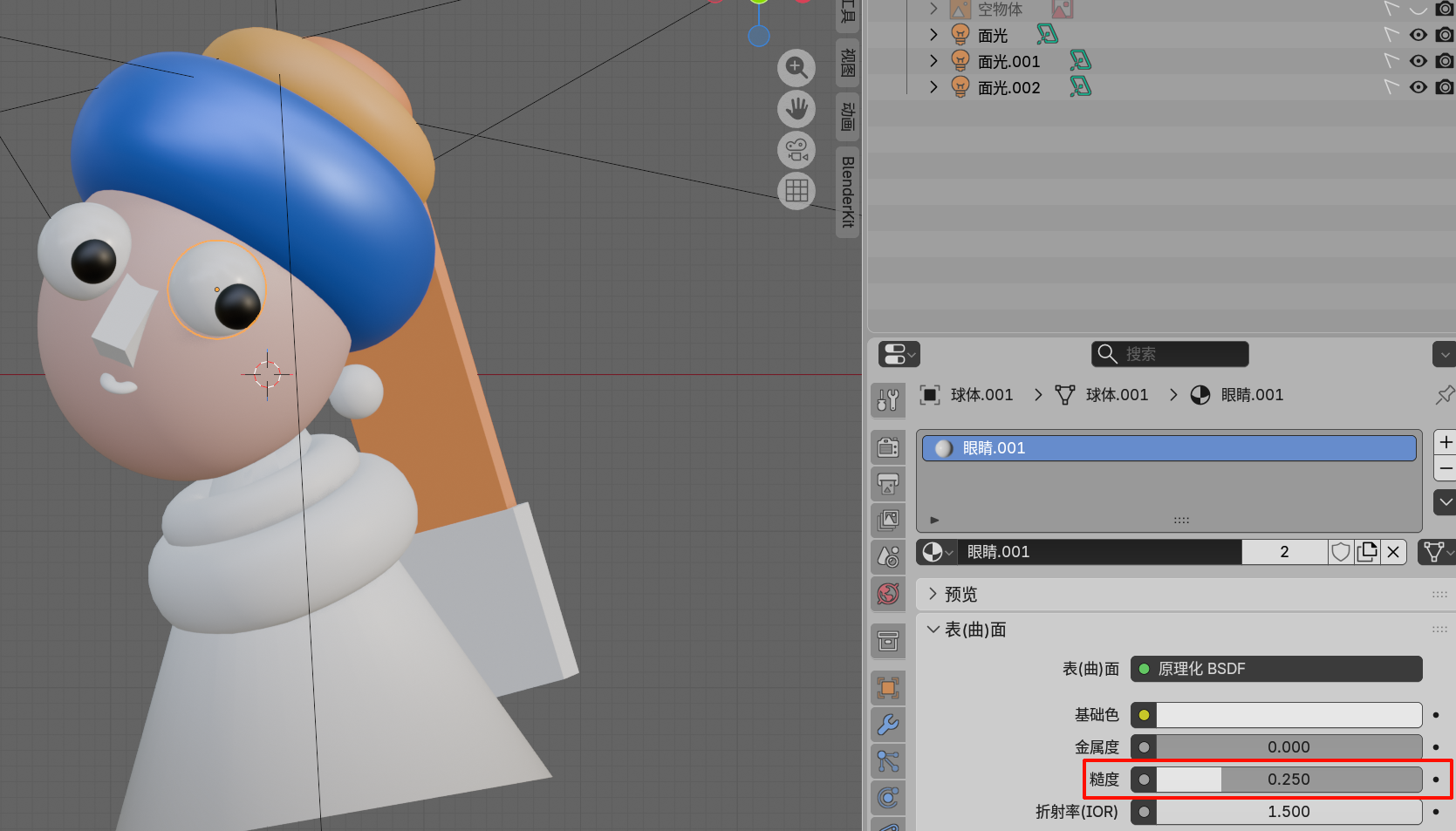Open the material link mode dropdown (mesh icon)
This screenshot has height=831, width=1456.
click(1437, 552)
